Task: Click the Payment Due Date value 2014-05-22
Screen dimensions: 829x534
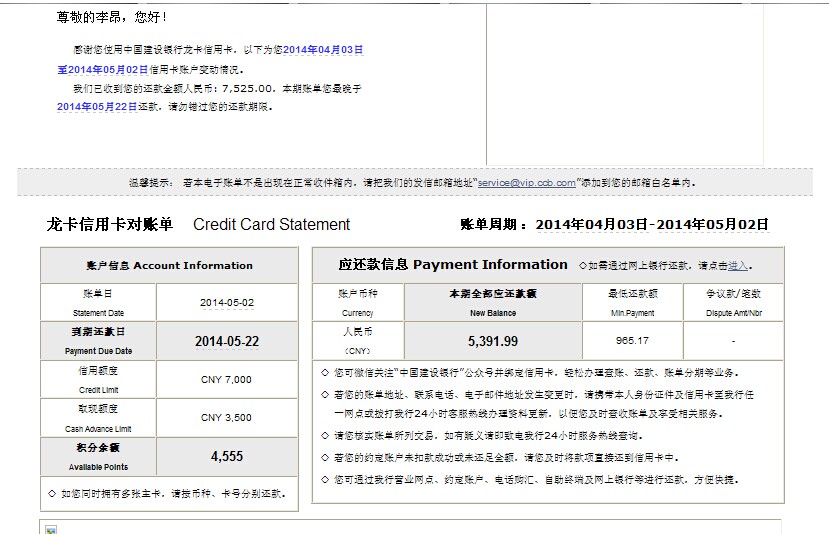Action: click(227, 341)
